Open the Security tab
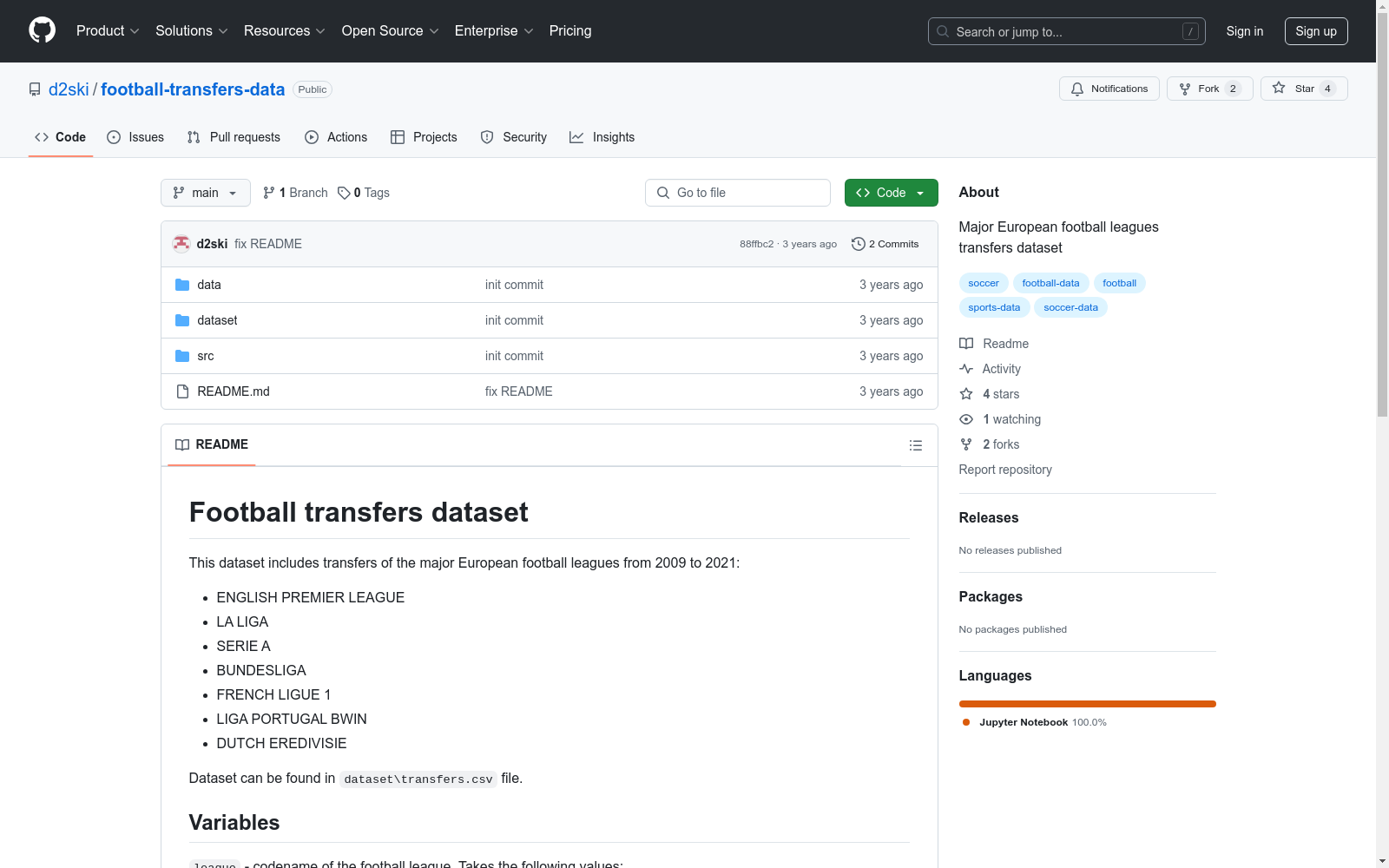 click(514, 137)
